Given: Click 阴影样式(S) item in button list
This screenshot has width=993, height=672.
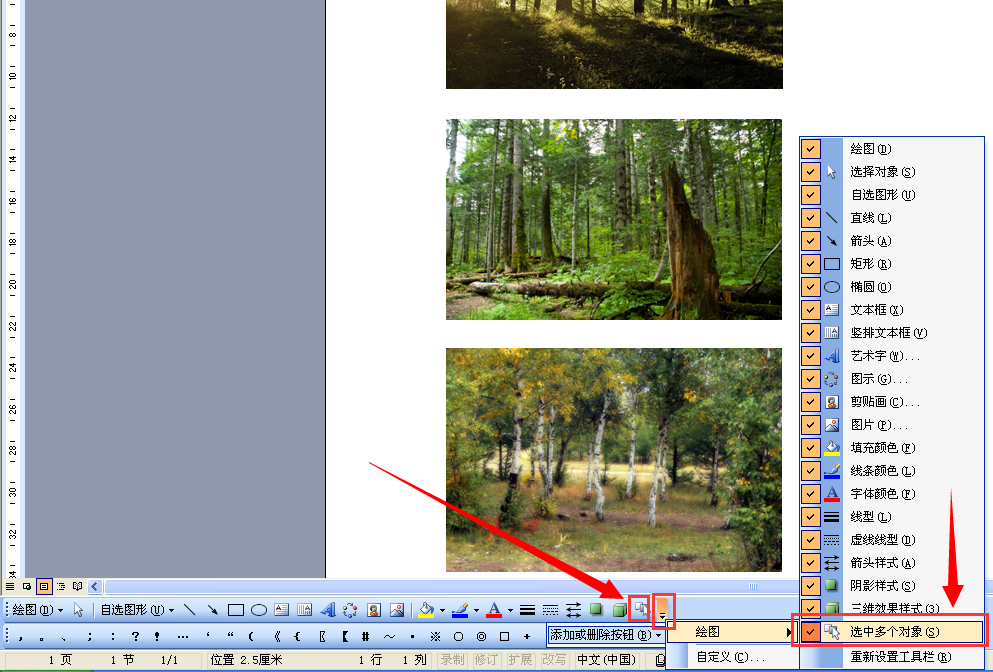Looking at the screenshot, I should 892,585.
